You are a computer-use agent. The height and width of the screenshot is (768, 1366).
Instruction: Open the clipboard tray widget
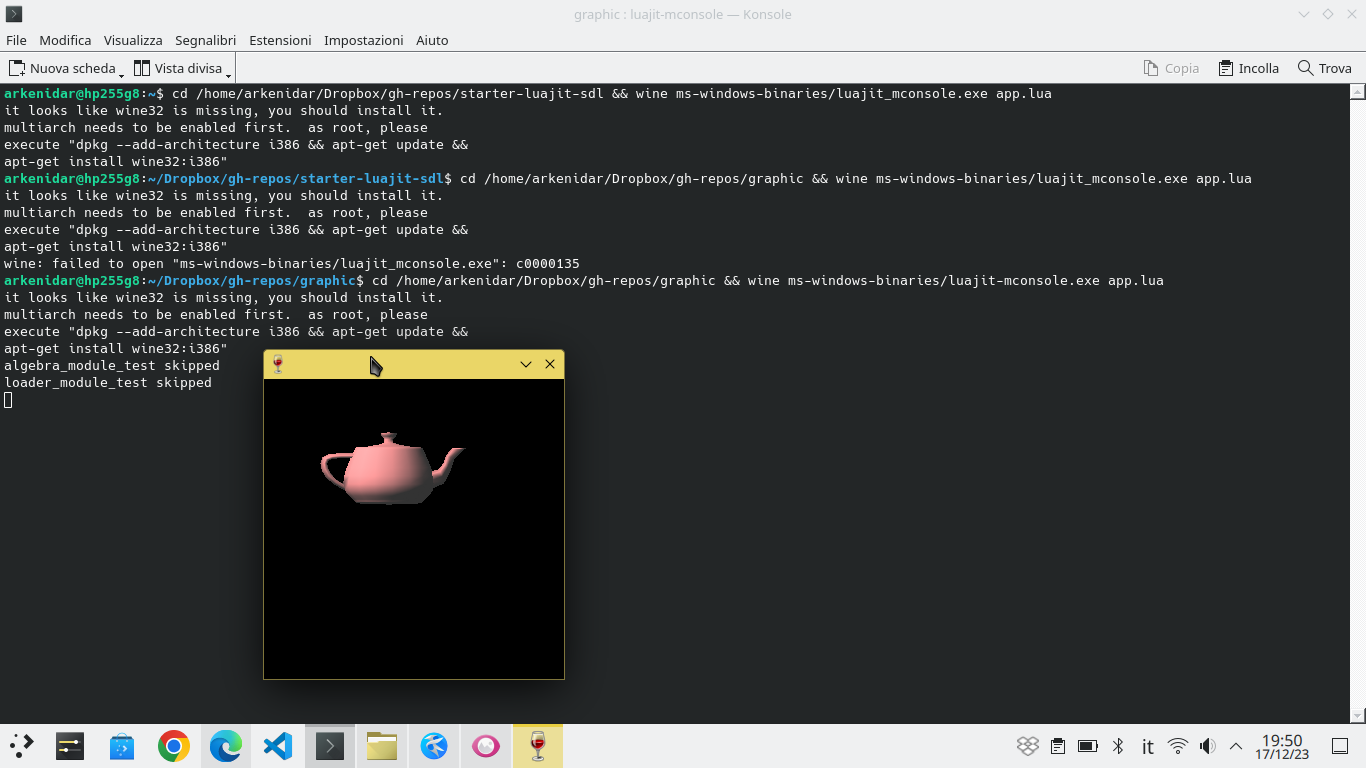click(1058, 746)
